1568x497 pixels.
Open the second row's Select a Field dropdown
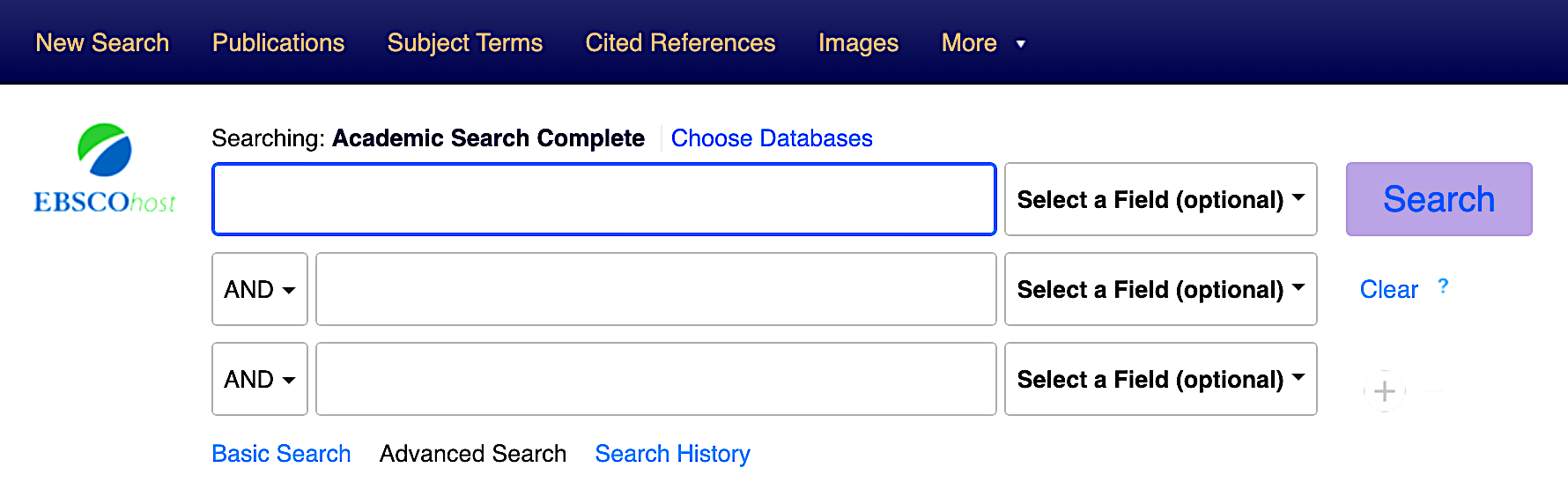pyautogui.click(x=1160, y=290)
